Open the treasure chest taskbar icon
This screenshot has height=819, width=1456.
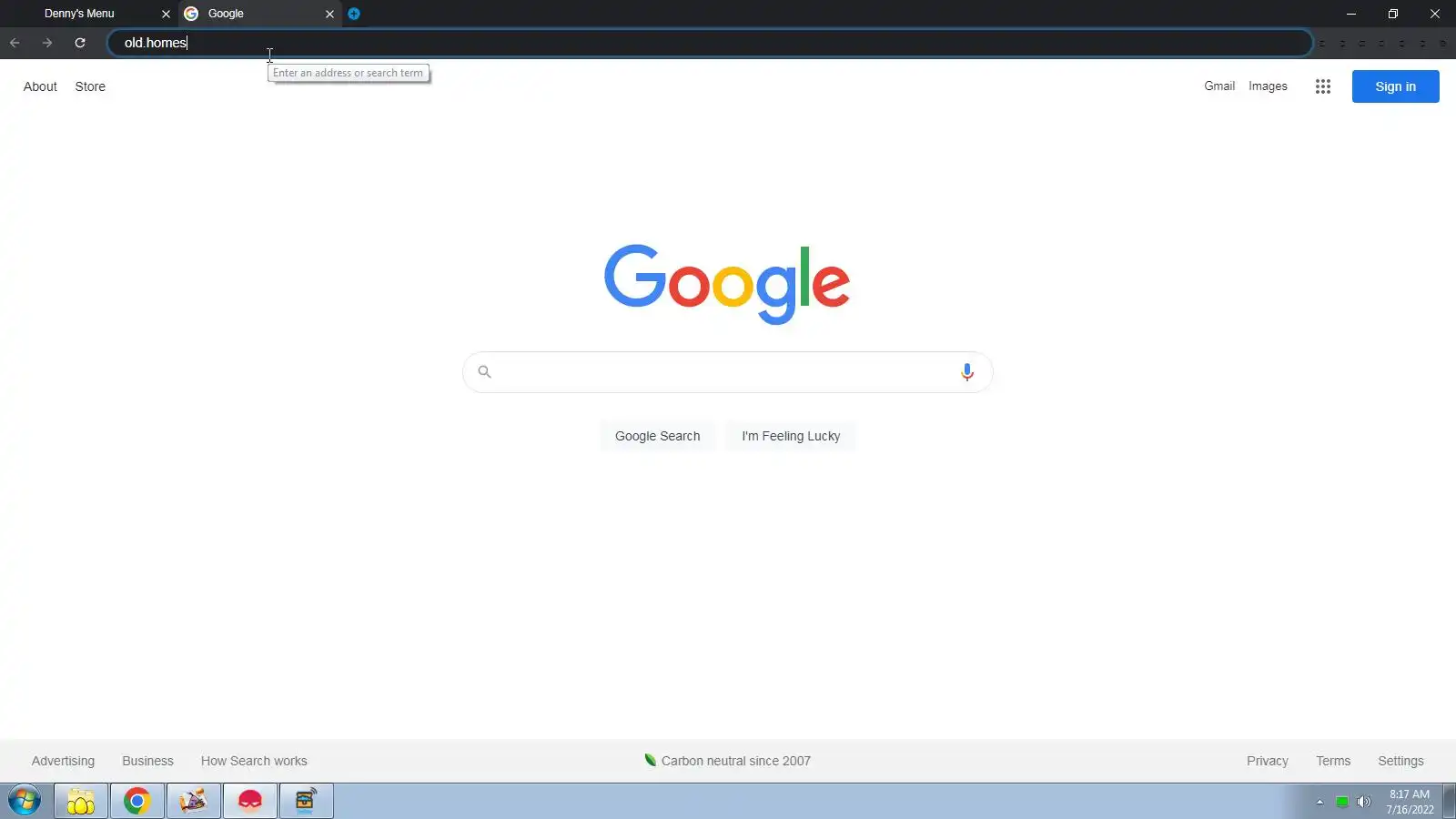tap(307, 801)
